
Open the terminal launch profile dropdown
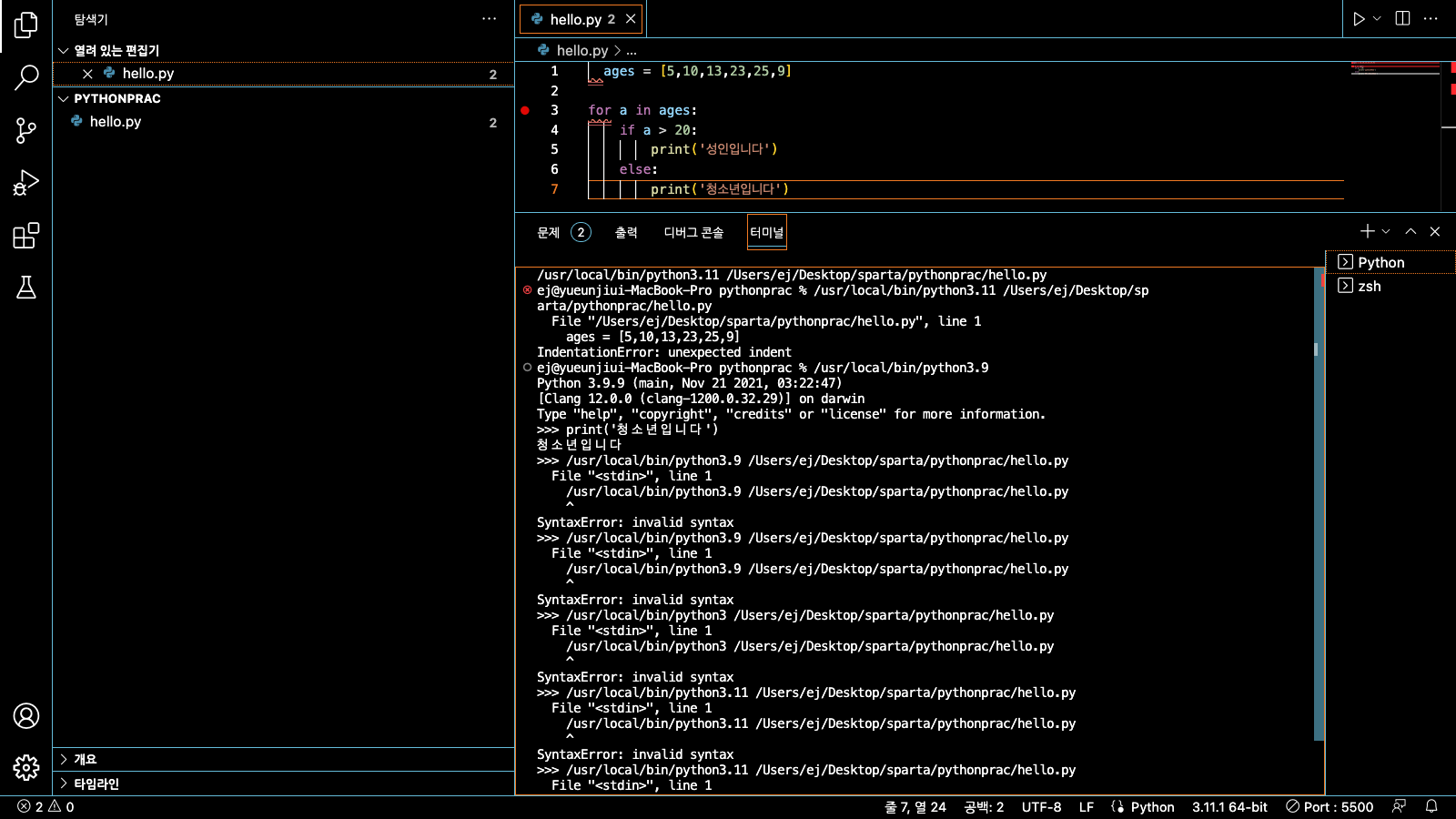[1386, 231]
